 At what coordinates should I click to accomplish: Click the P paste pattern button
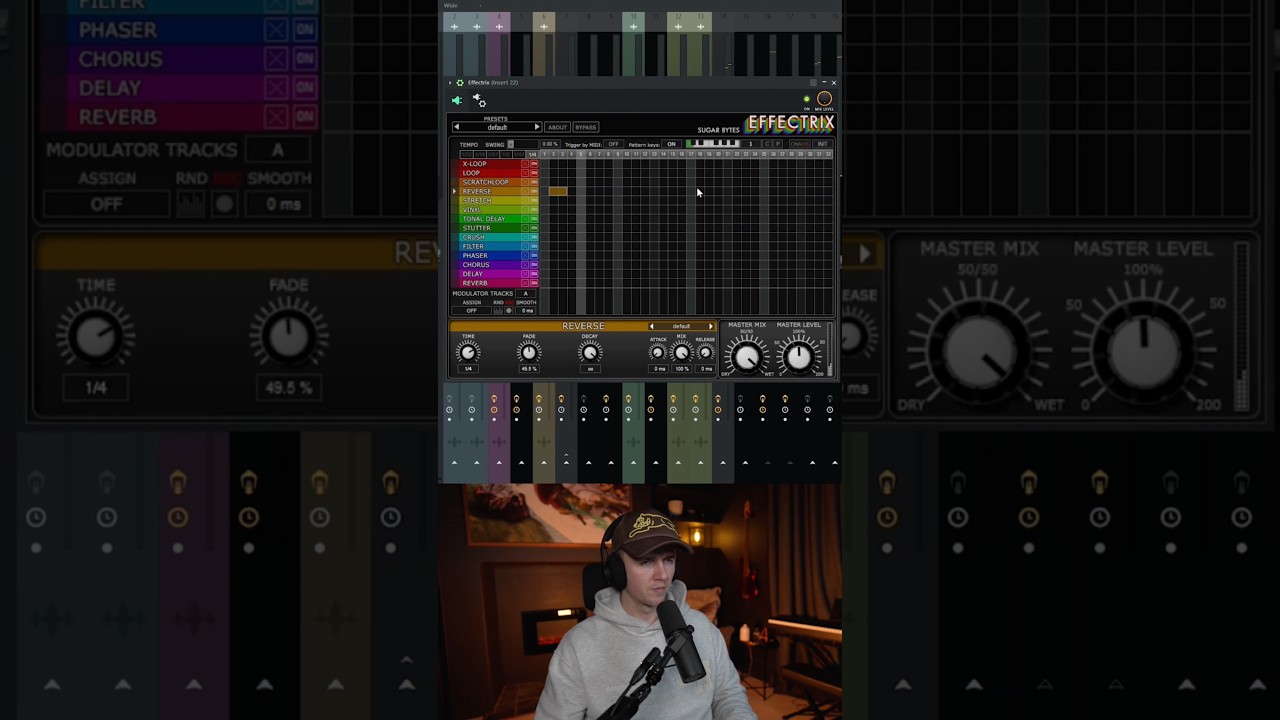[x=778, y=144]
